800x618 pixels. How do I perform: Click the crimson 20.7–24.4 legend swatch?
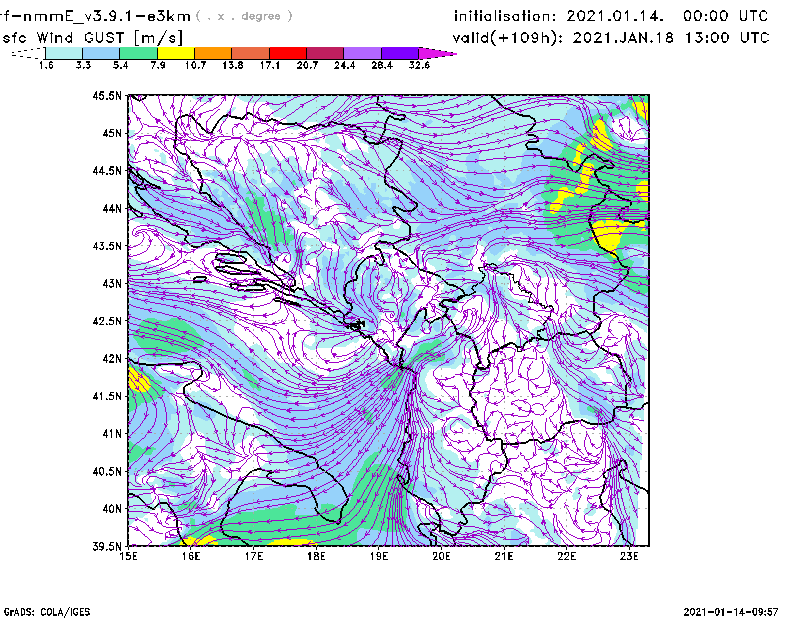324,53
